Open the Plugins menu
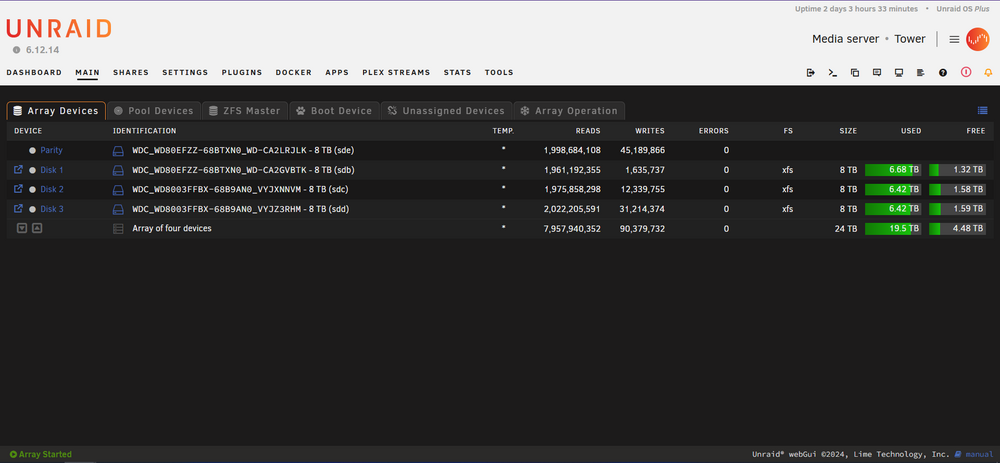The height and width of the screenshot is (463, 1000). coord(242,73)
